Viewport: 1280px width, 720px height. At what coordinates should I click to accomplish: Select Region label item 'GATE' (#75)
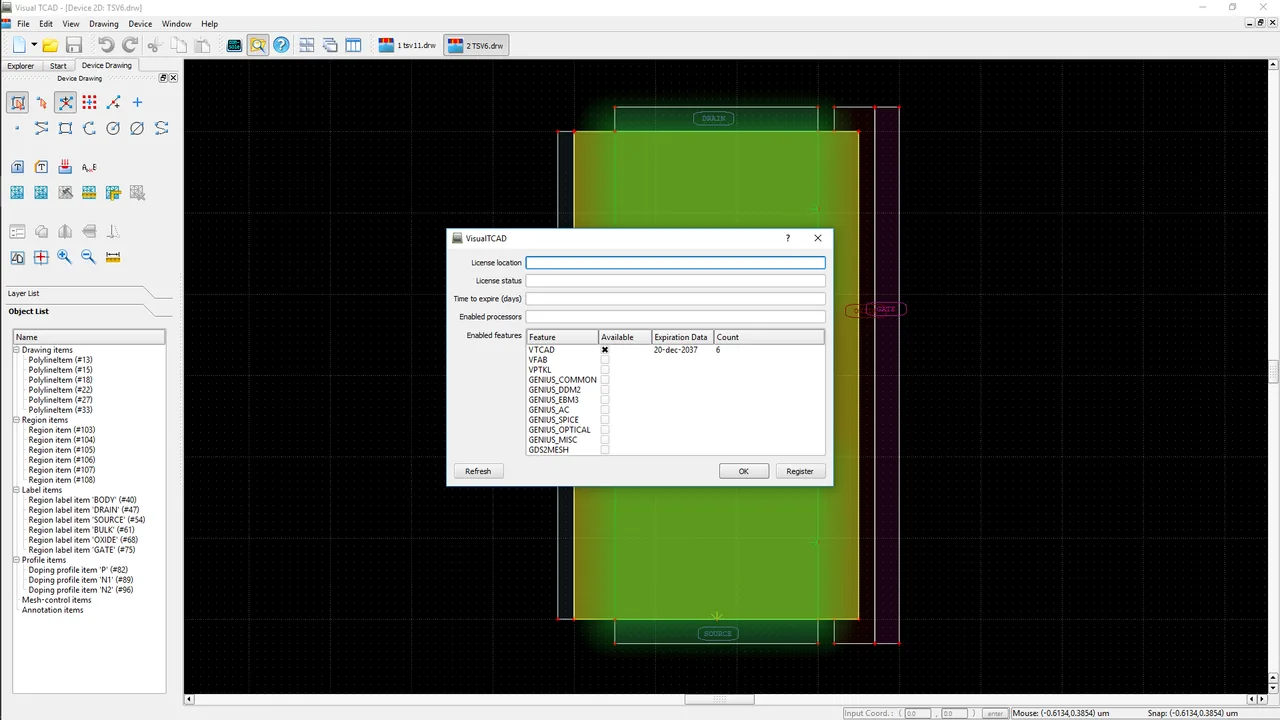click(x=82, y=550)
